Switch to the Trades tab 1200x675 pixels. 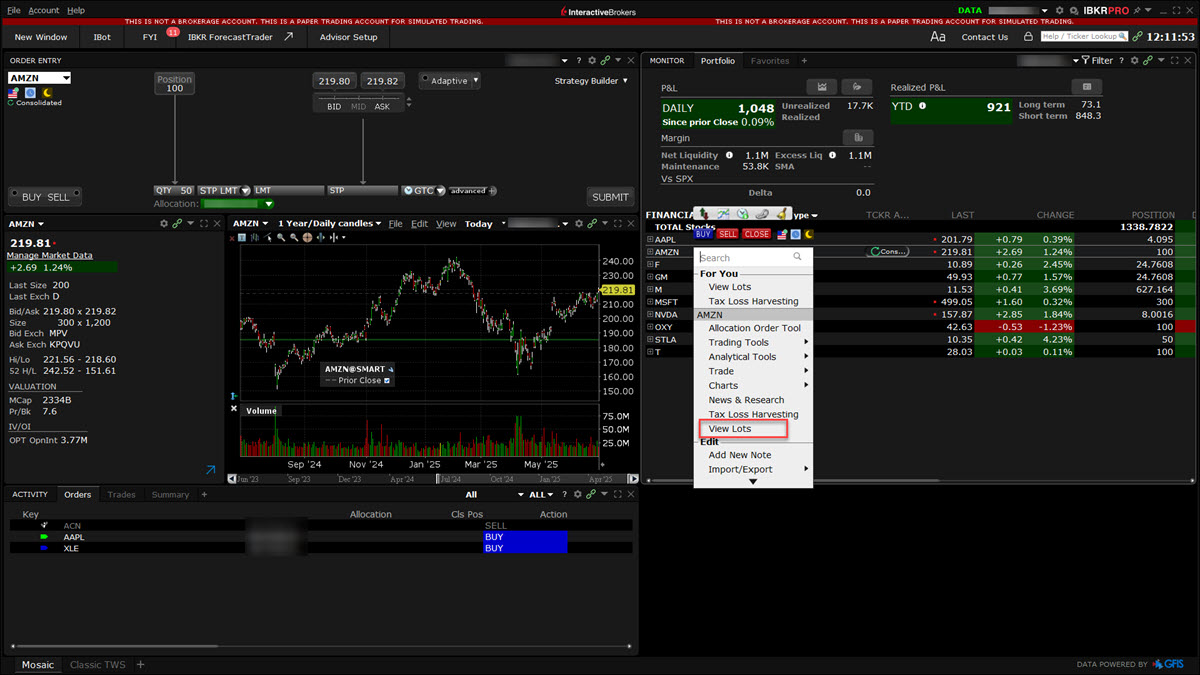121,495
